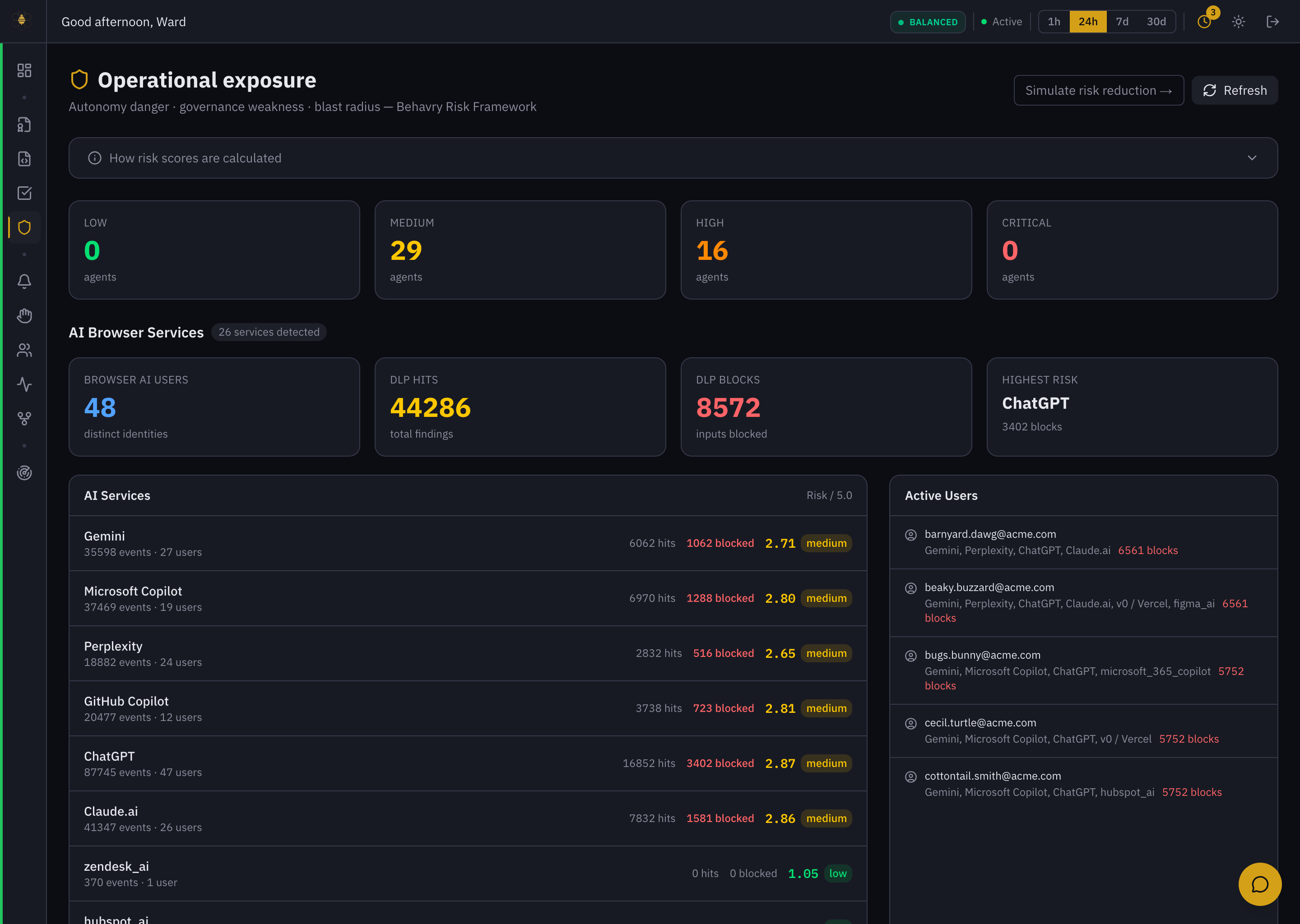Open user cecil.turtle@acme.com
Screen dimensions: 1300x924
[980, 723]
